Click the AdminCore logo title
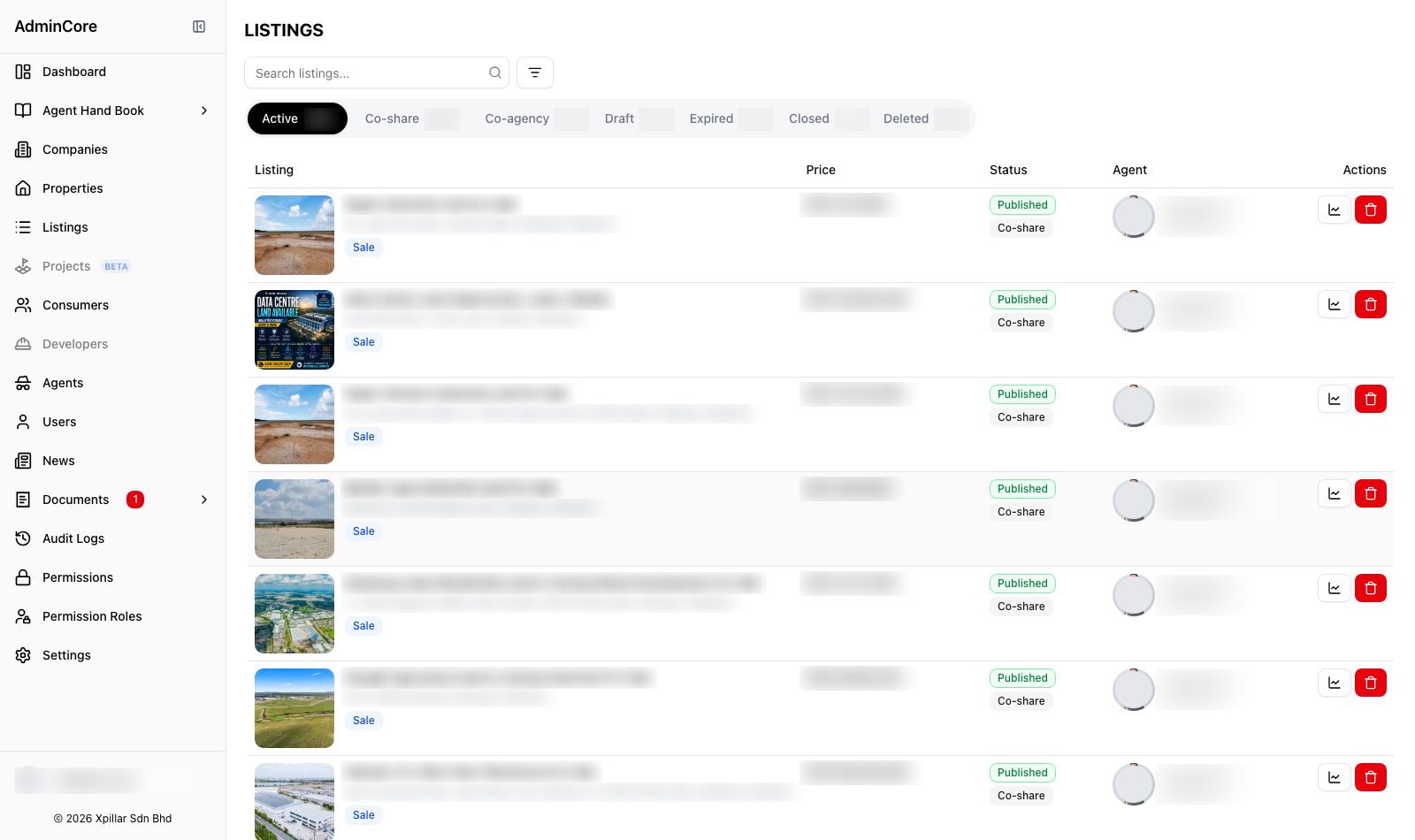The height and width of the screenshot is (840, 1415). [x=56, y=27]
